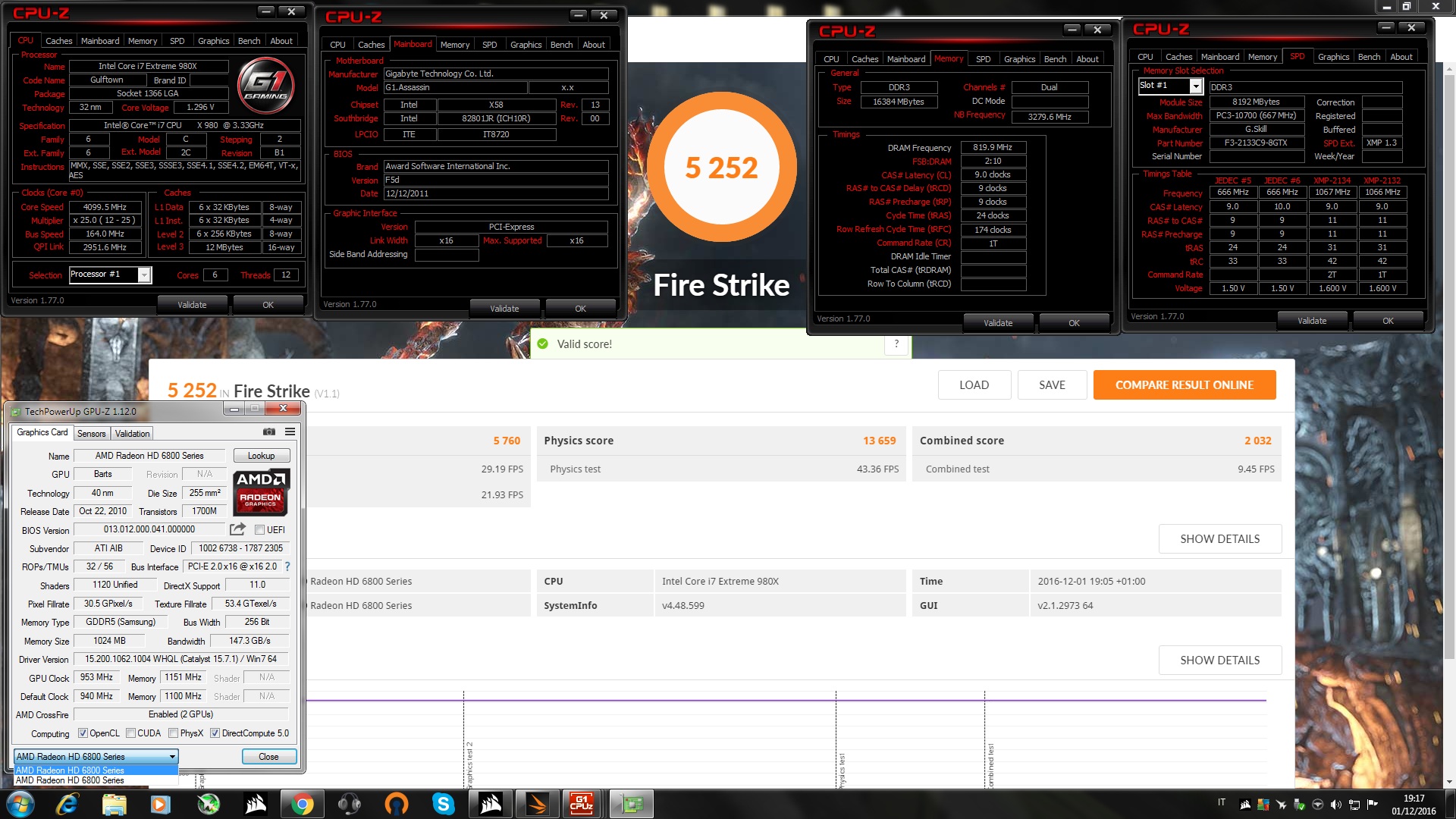Click the Close button in GPU-Z
Viewport: 1456px width, 819px height.
coord(268,757)
